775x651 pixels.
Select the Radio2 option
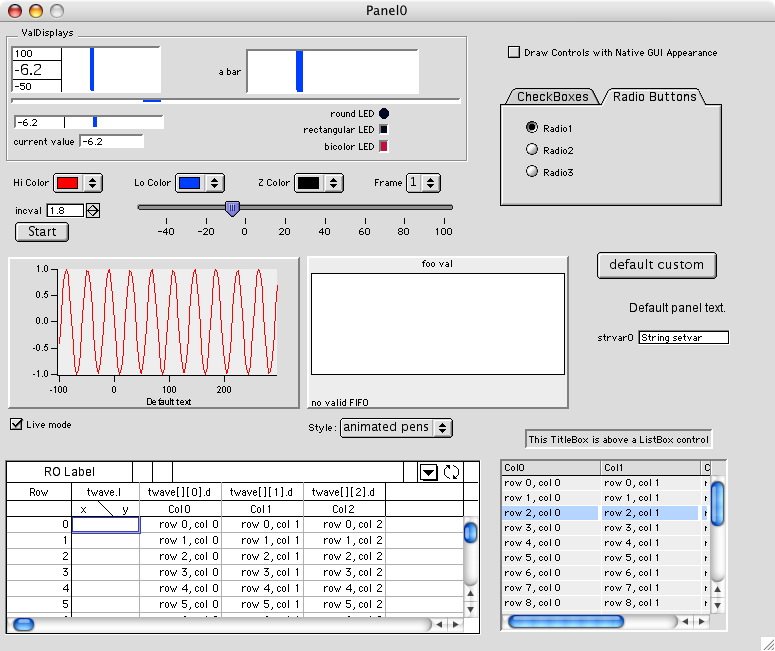pos(532,149)
